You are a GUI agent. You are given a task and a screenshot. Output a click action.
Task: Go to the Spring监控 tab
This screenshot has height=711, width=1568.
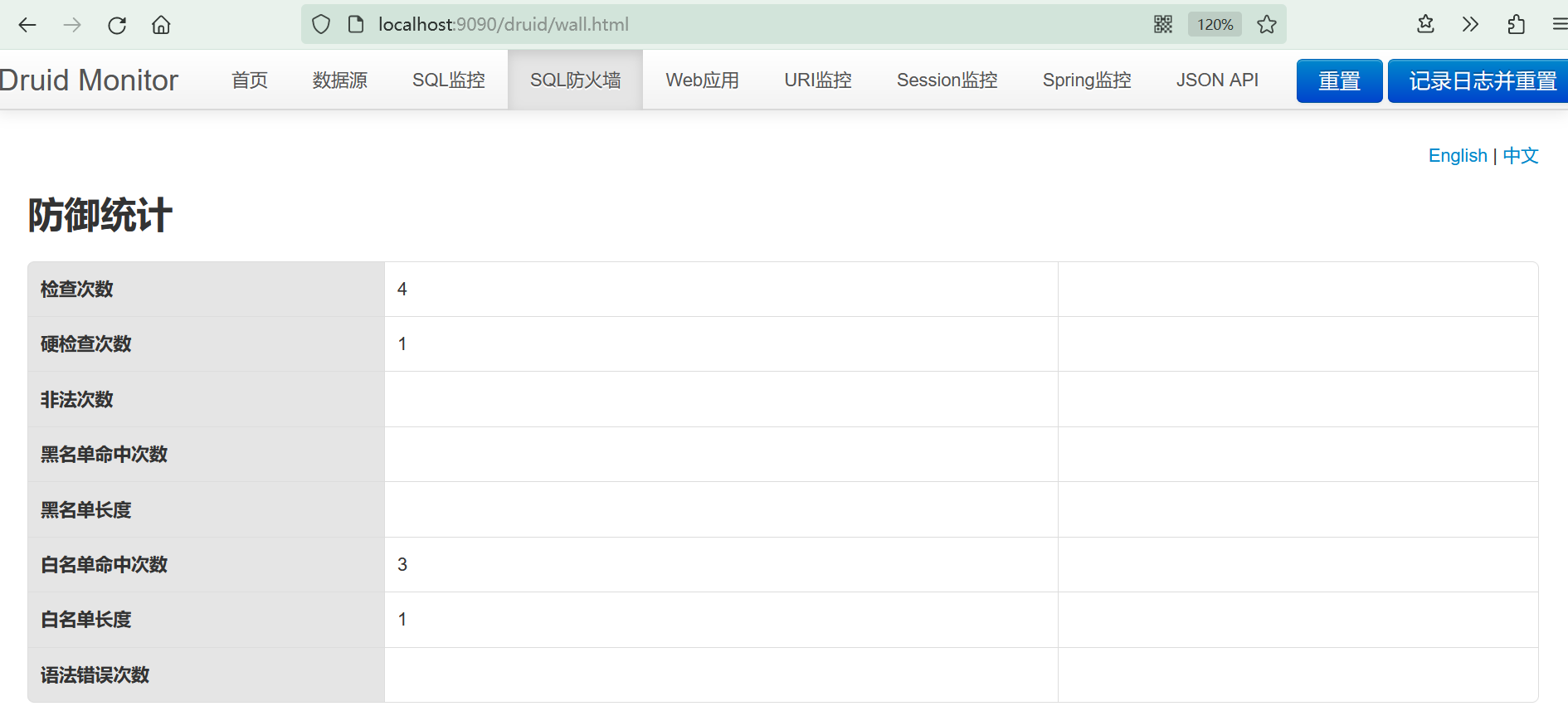1087,80
